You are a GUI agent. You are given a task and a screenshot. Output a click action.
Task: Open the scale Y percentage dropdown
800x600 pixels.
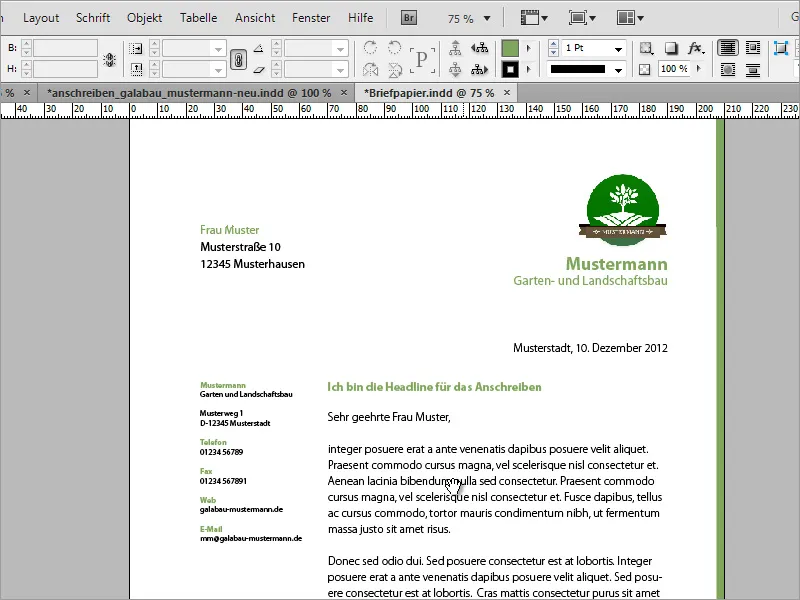pos(218,69)
